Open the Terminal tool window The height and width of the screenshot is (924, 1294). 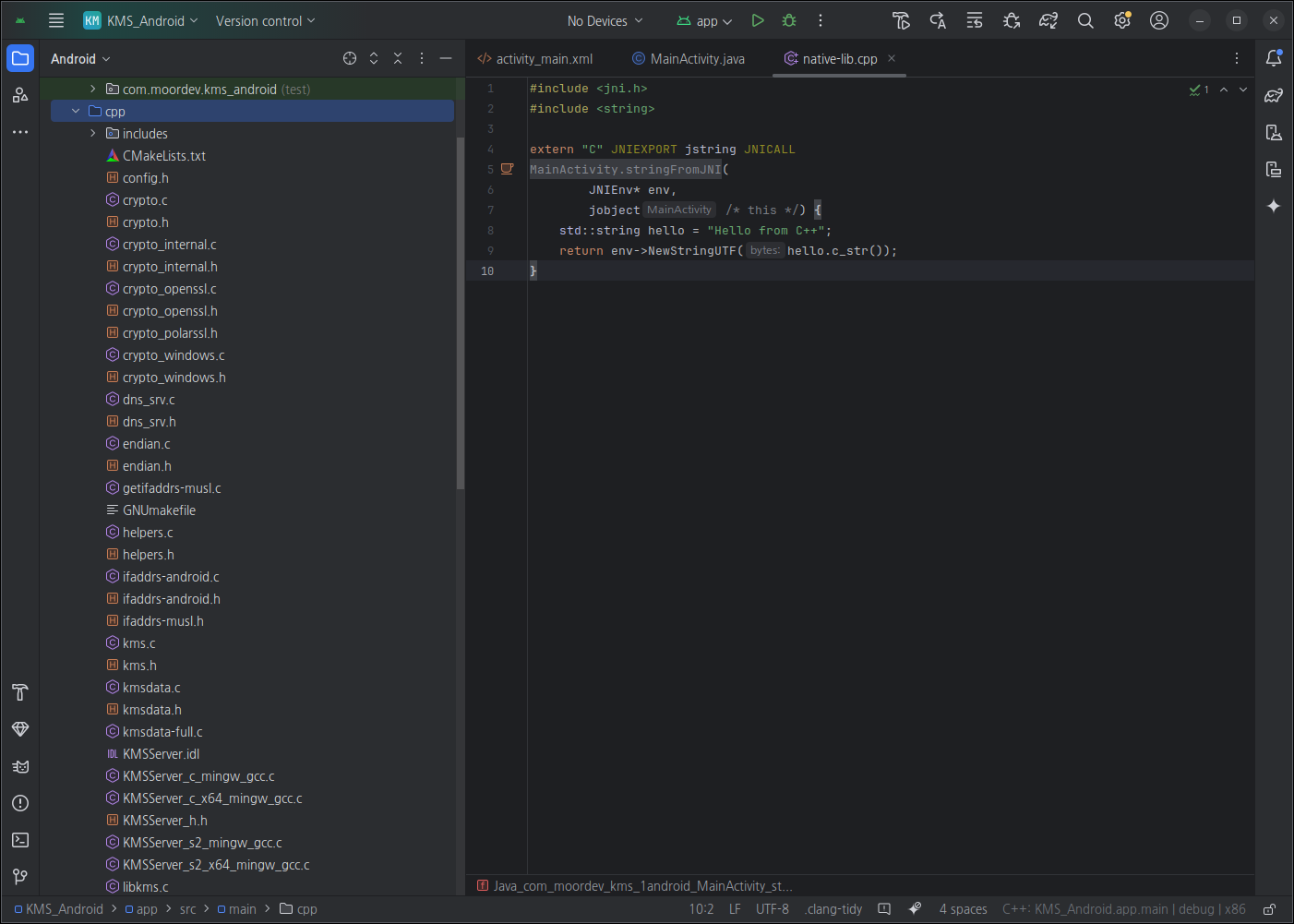pyautogui.click(x=20, y=840)
